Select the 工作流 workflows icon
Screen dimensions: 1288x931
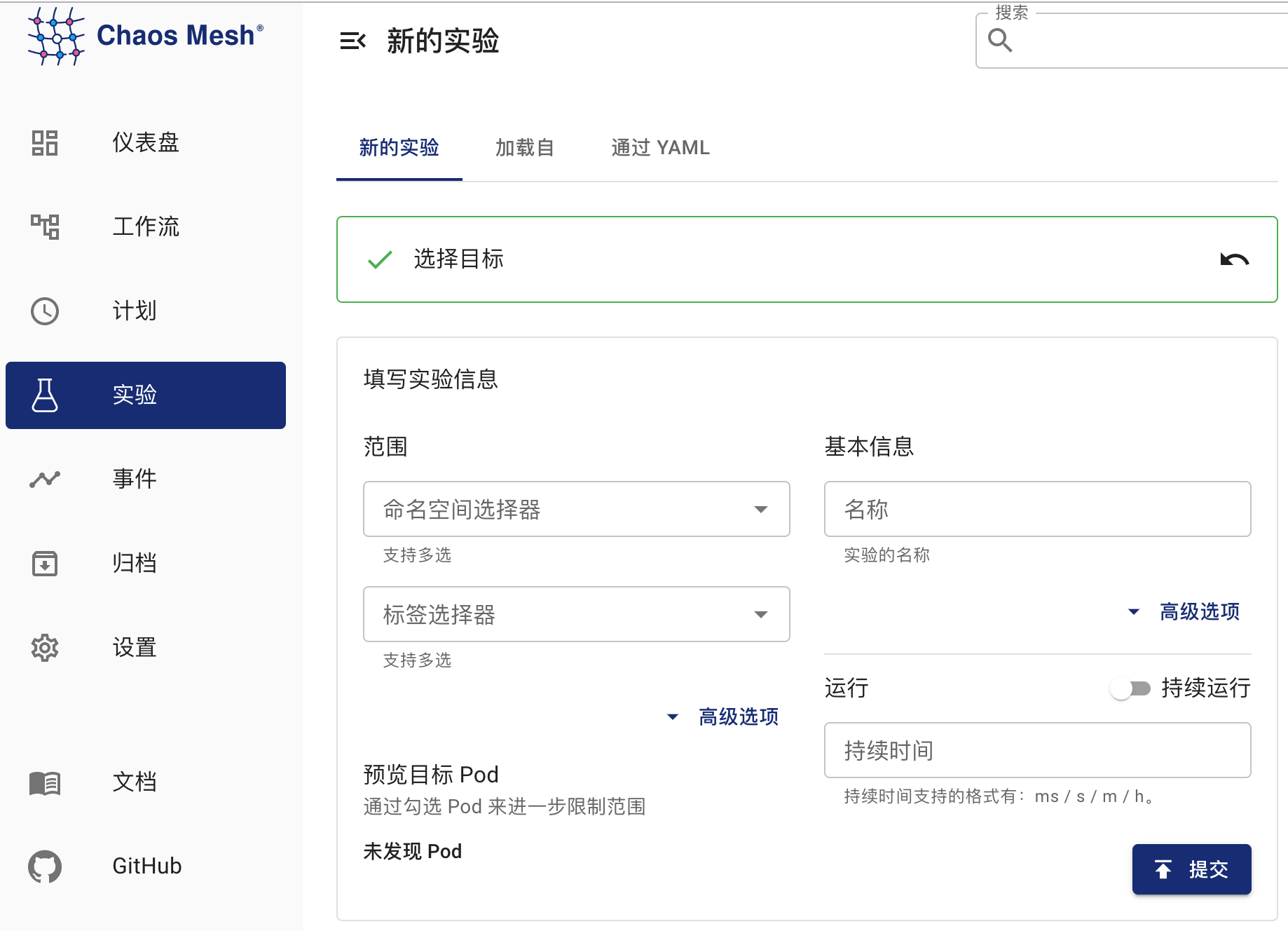coord(44,226)
